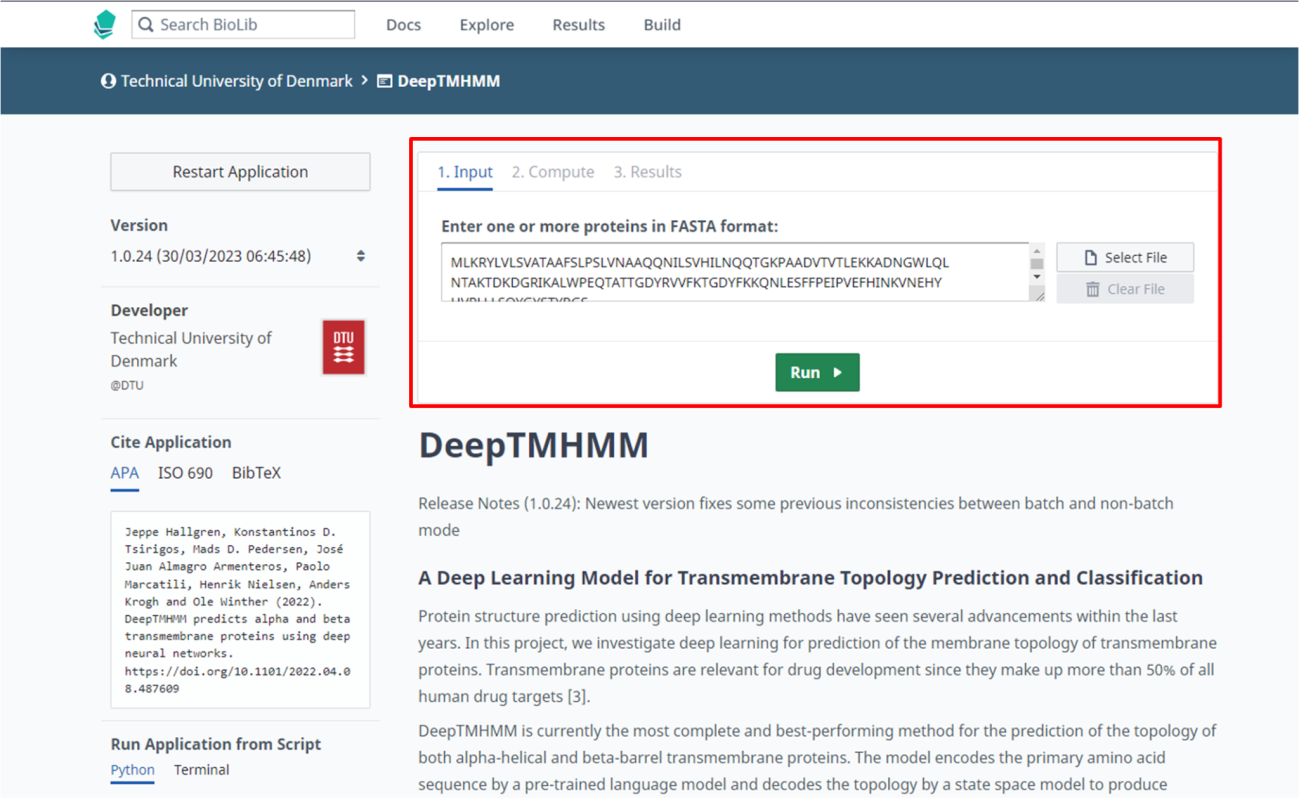This screenshot has height=798, width=1299.
Task: Switch to the 3. Results tab
Action: click(648, 172)
